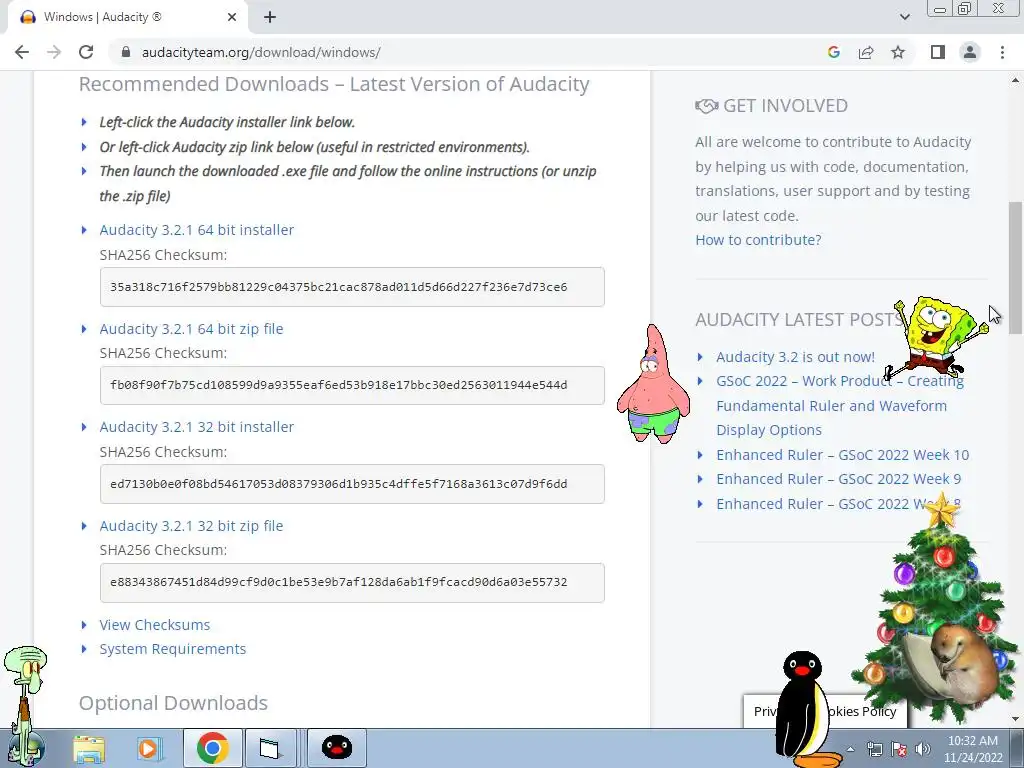Click the 64 bit installer checksum box
Viewport: 1024px width, 768px height.
(x=352, y=287)
